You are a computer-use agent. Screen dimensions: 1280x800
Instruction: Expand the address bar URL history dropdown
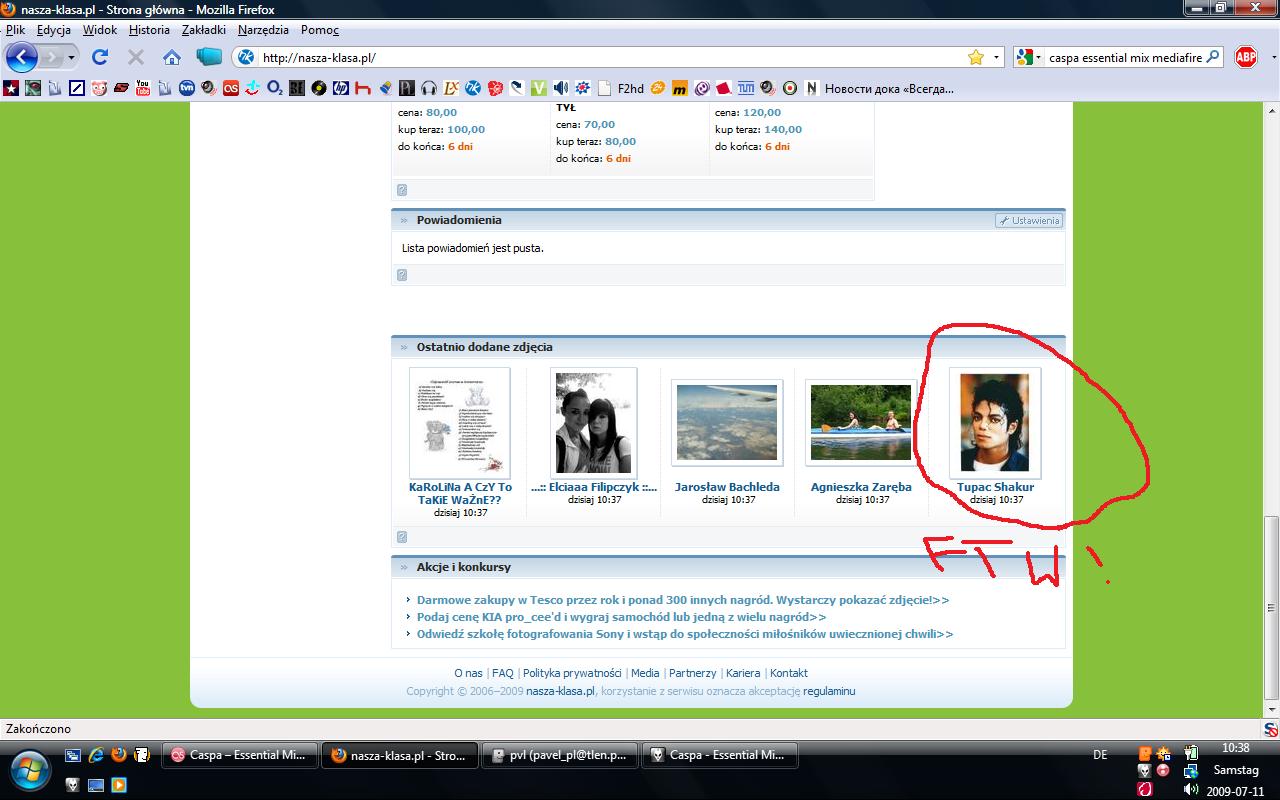(x=996, y=57)
